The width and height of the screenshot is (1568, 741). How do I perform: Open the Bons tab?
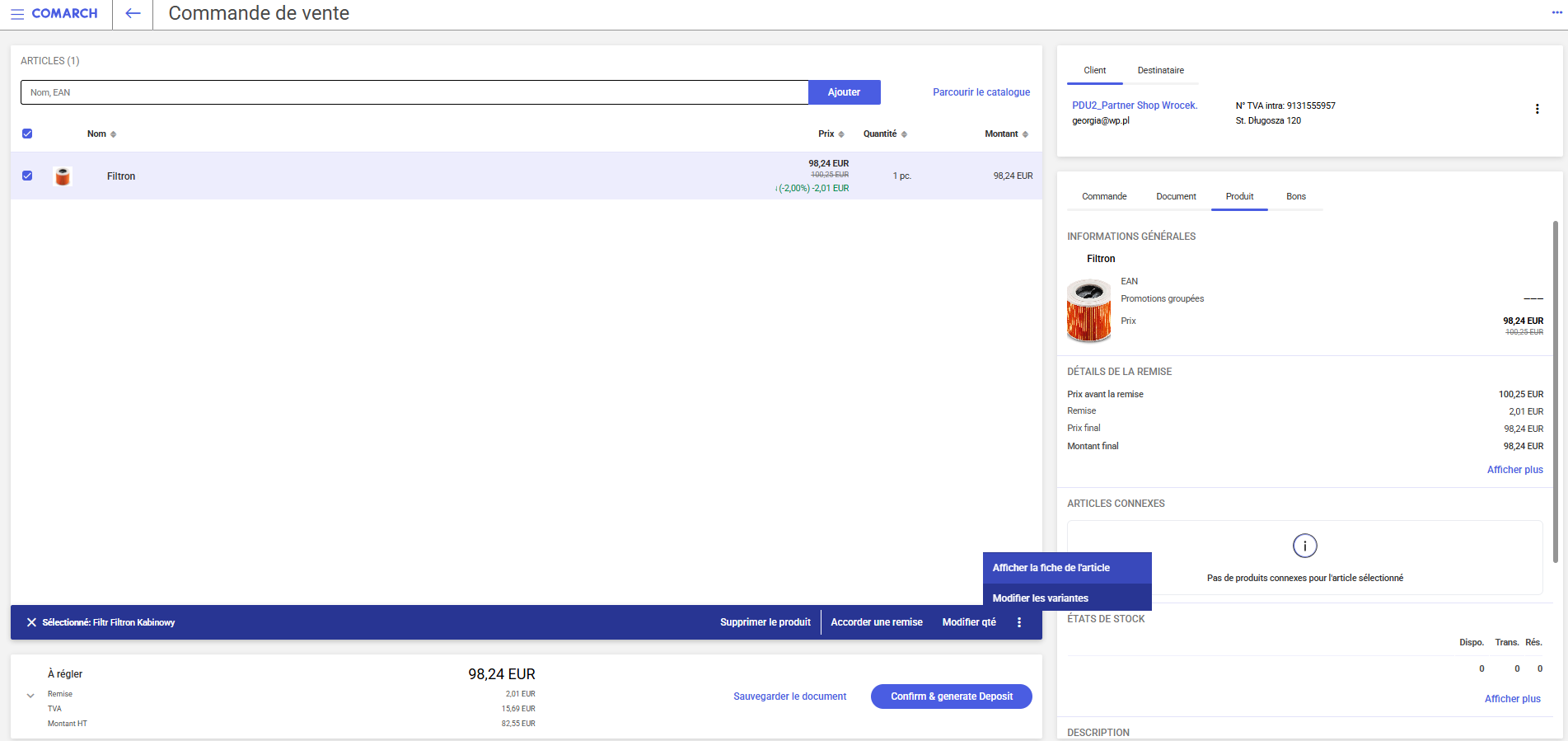coord(1295,197)
